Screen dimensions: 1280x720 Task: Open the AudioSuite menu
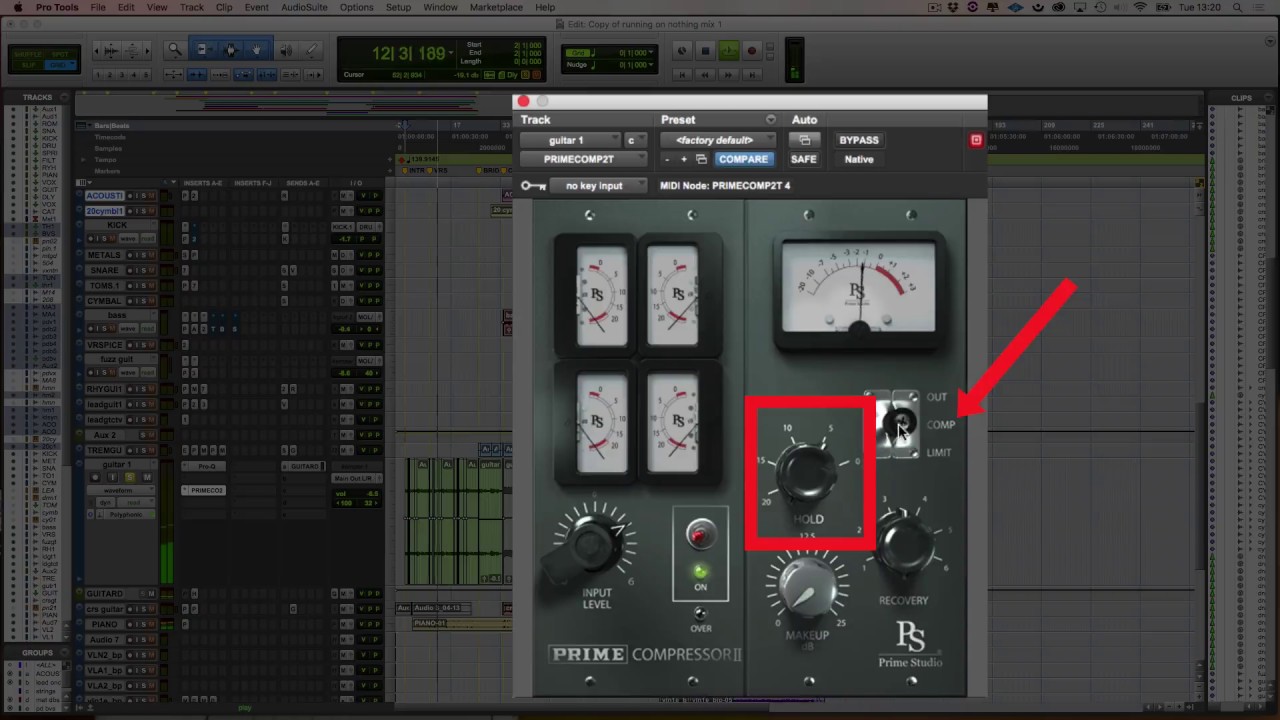[304, 7]
